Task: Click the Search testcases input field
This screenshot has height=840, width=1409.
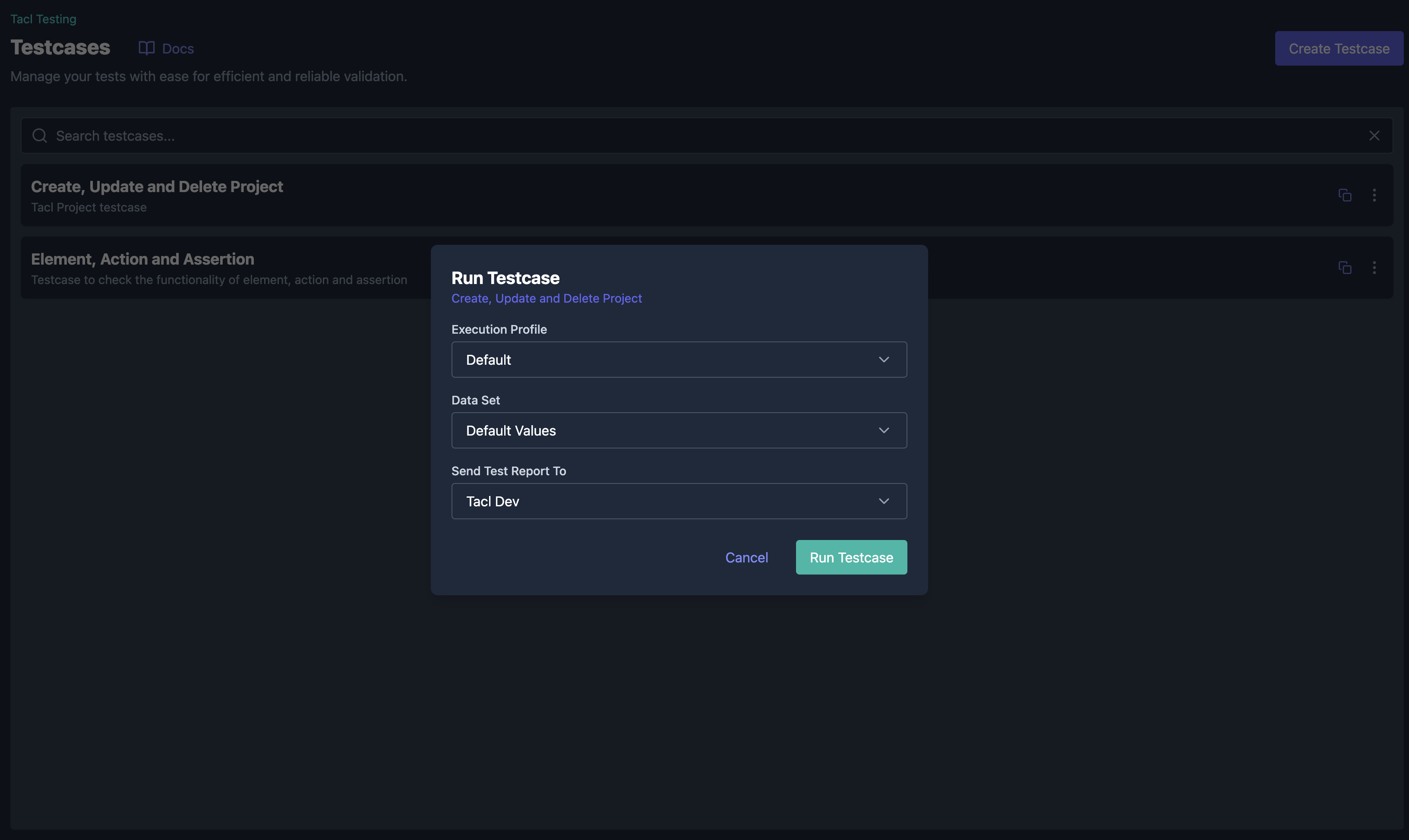Action: [x=707, y=135]
